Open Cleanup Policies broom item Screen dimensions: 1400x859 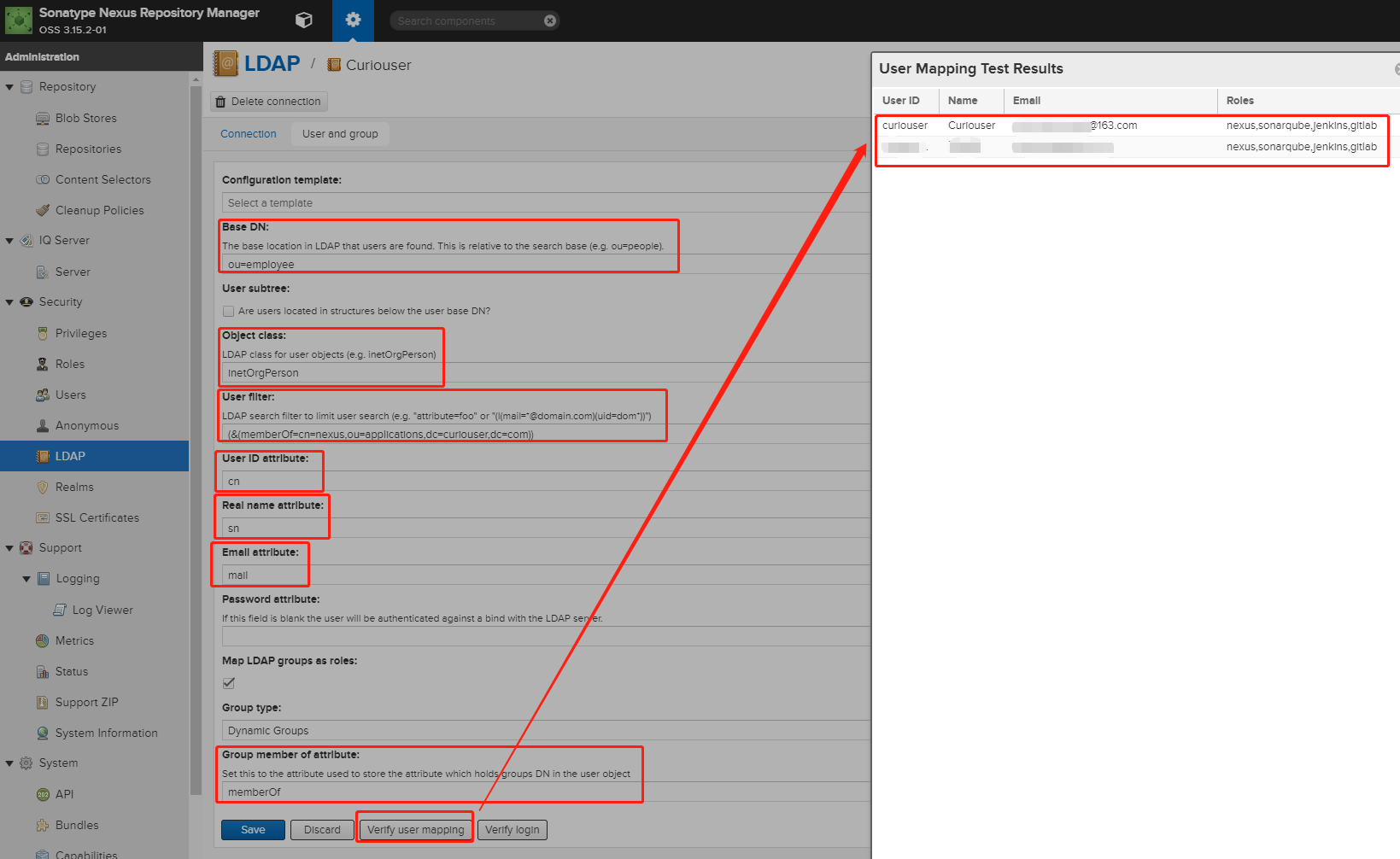(99, 210)
